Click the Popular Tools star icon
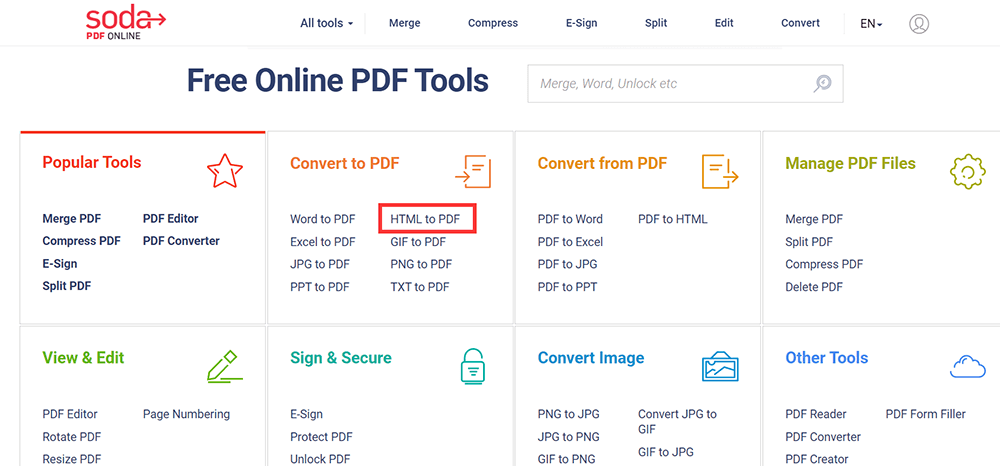1000x466 pixels. [224, 171]
